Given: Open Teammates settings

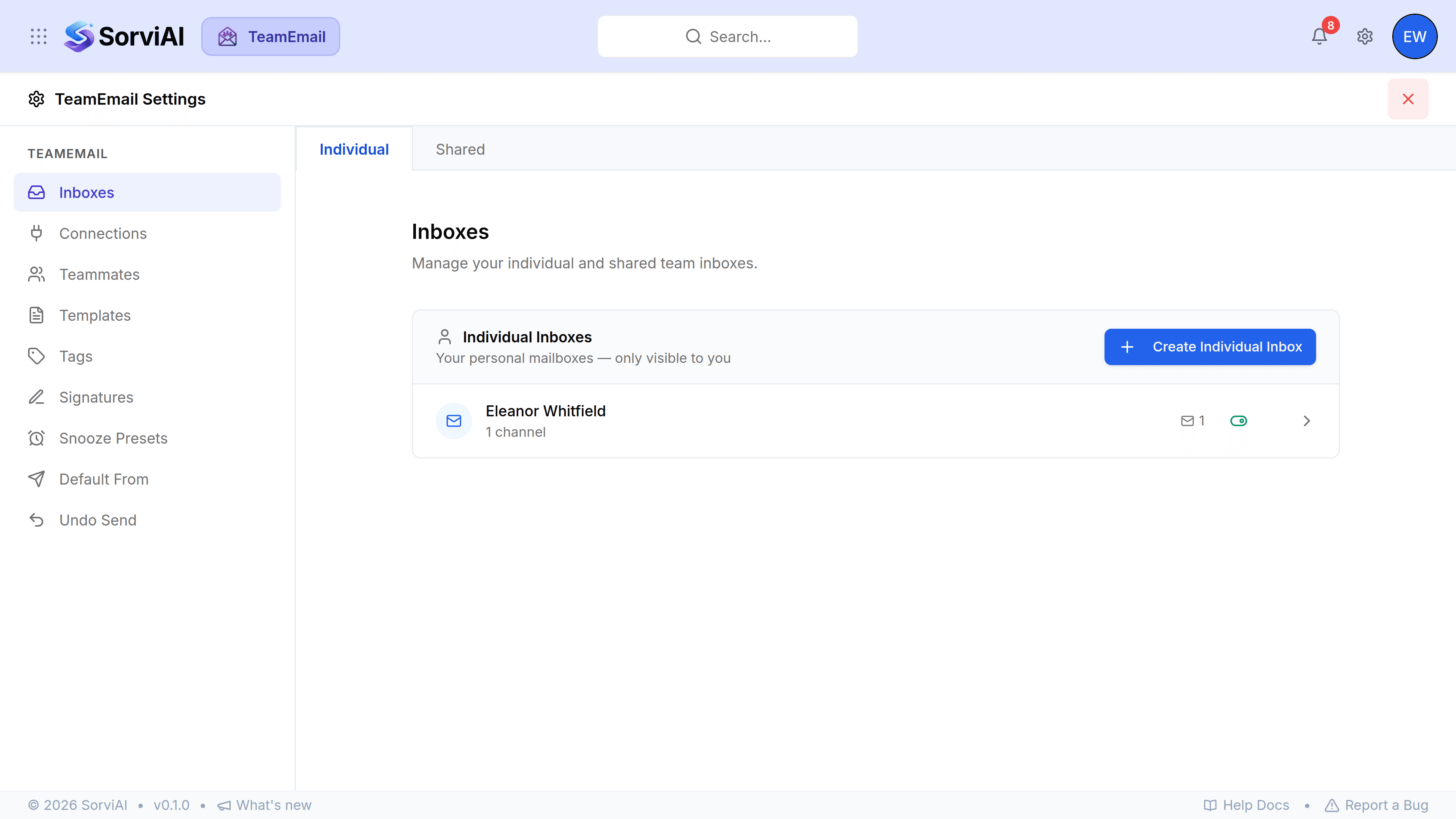Looking at the screenshot, I should (147, 274).
